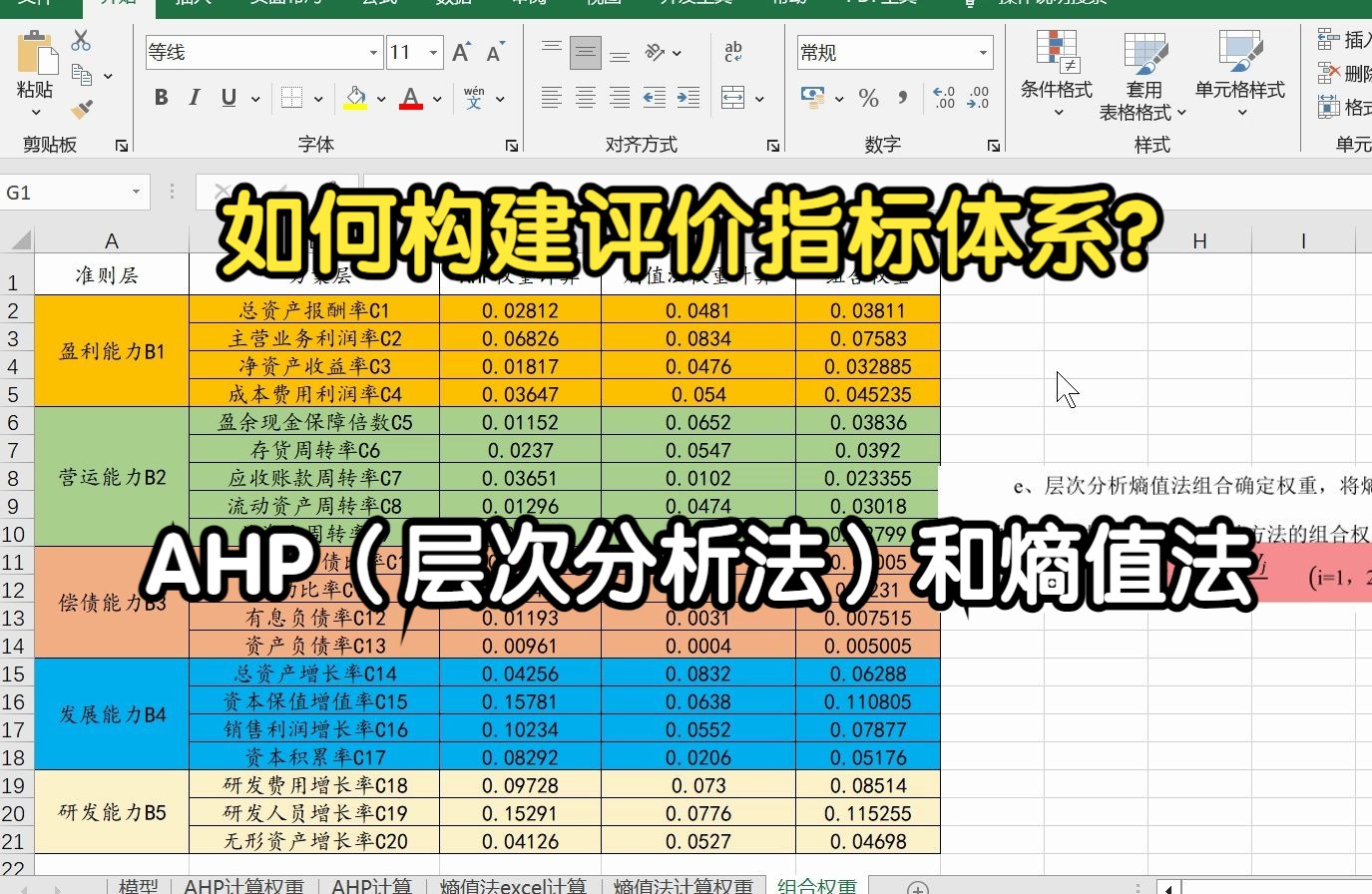Click the Format Painter brush icon
This screenshot has width=1372, height=894.
[82, 109]
